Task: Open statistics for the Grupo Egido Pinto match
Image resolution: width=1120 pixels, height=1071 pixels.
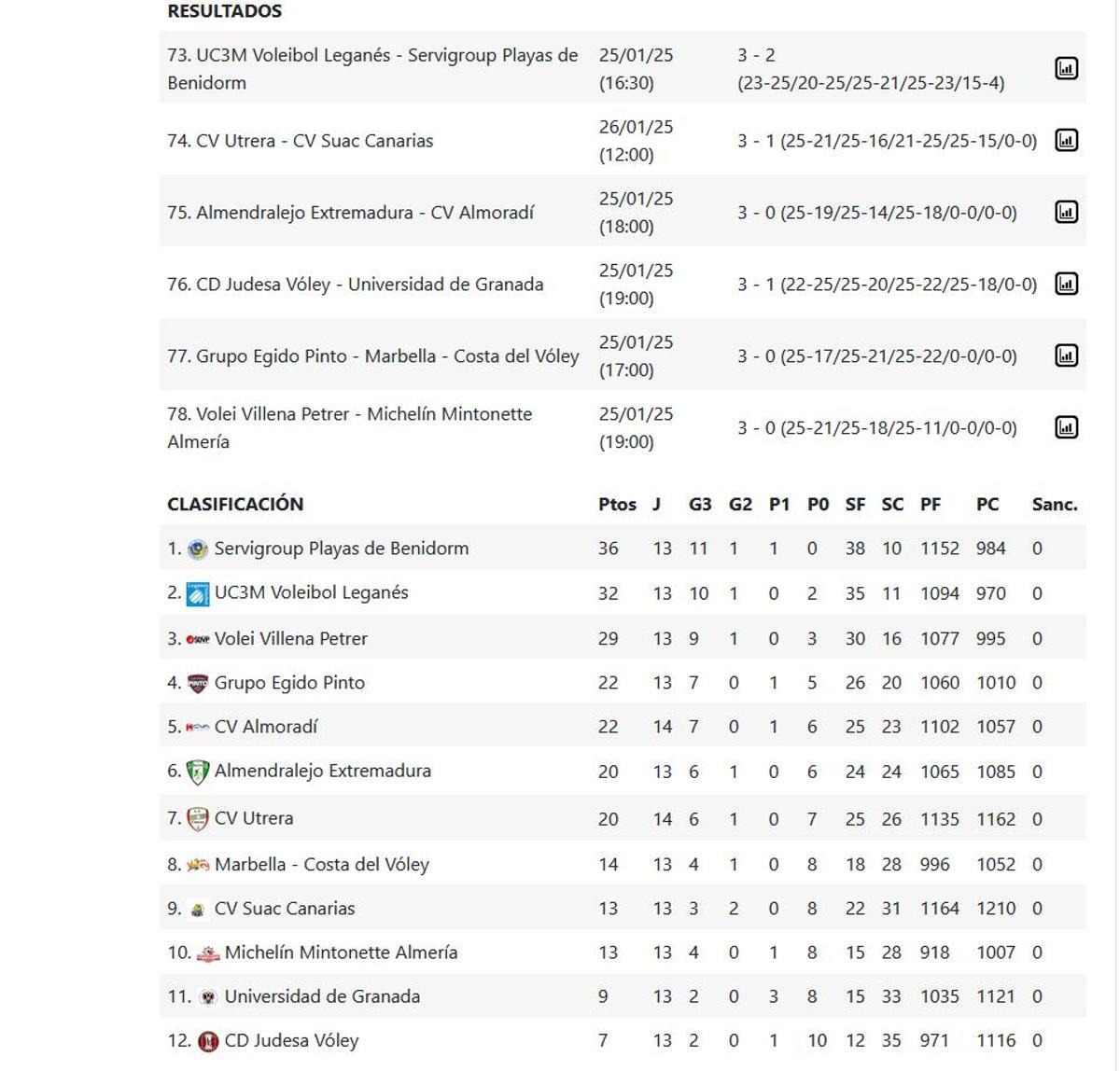Action: (1067, 355)
